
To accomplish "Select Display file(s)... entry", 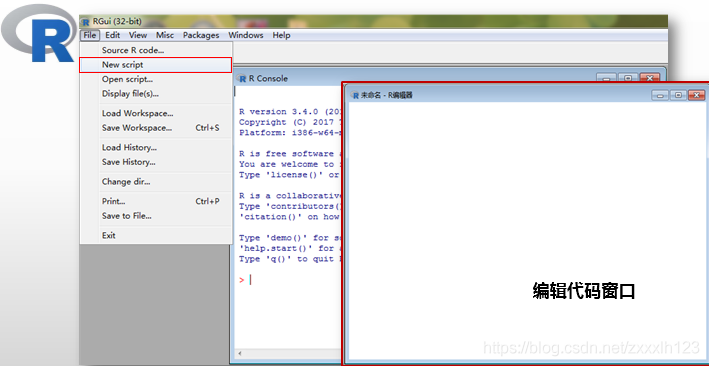I will [156, 94].
